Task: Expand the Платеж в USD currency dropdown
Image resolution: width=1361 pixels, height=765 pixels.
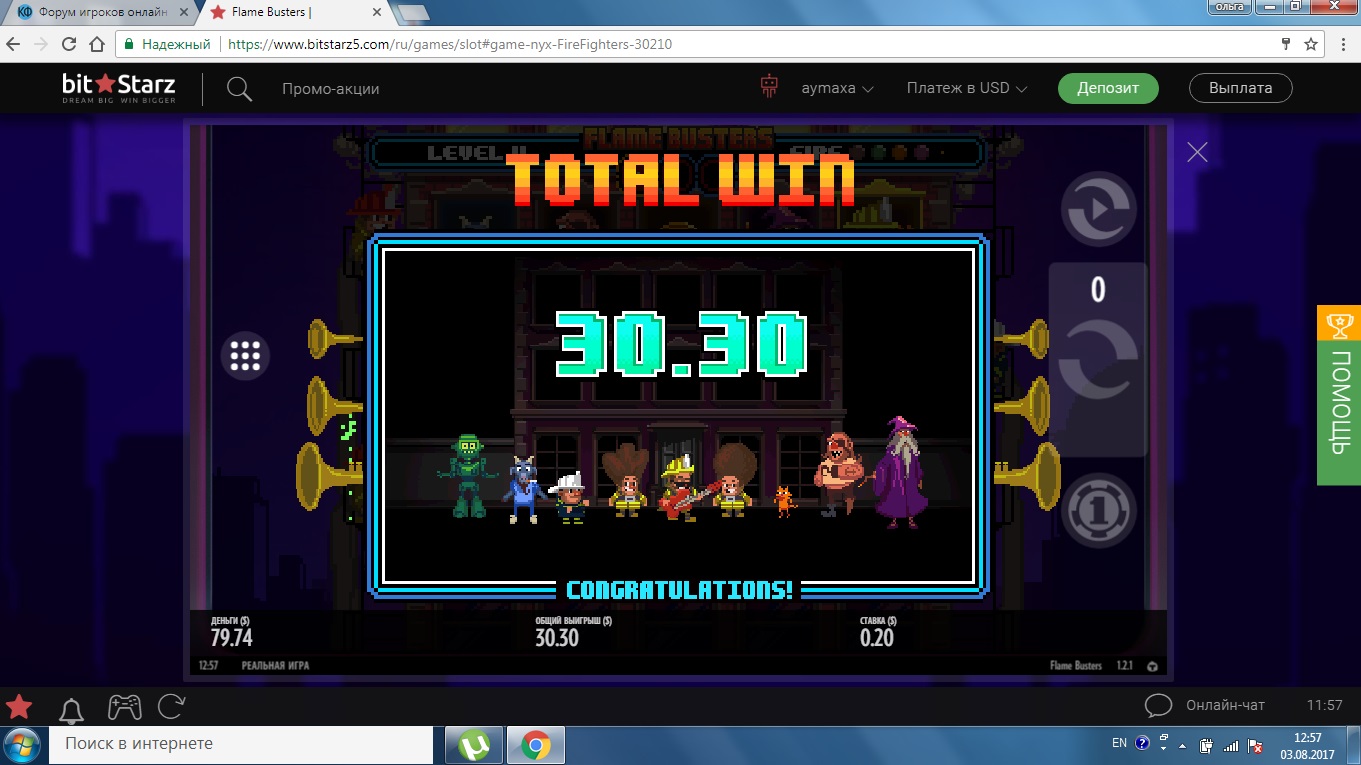Action: pos(967,88)
